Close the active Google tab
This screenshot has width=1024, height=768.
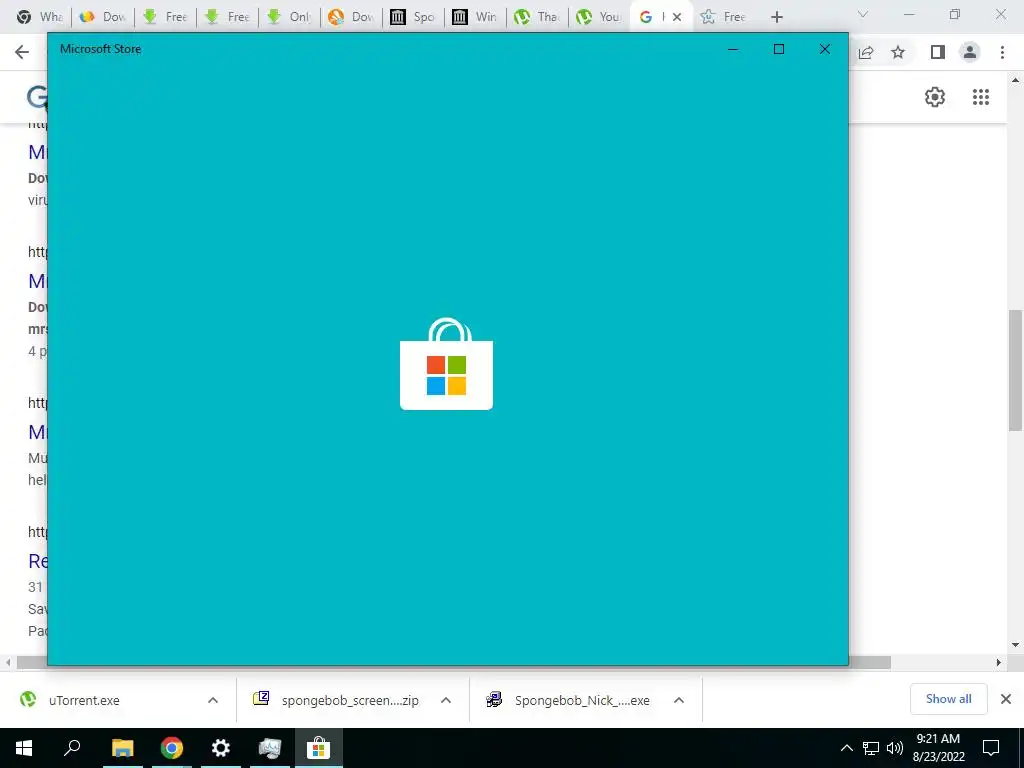pos(677,17)
